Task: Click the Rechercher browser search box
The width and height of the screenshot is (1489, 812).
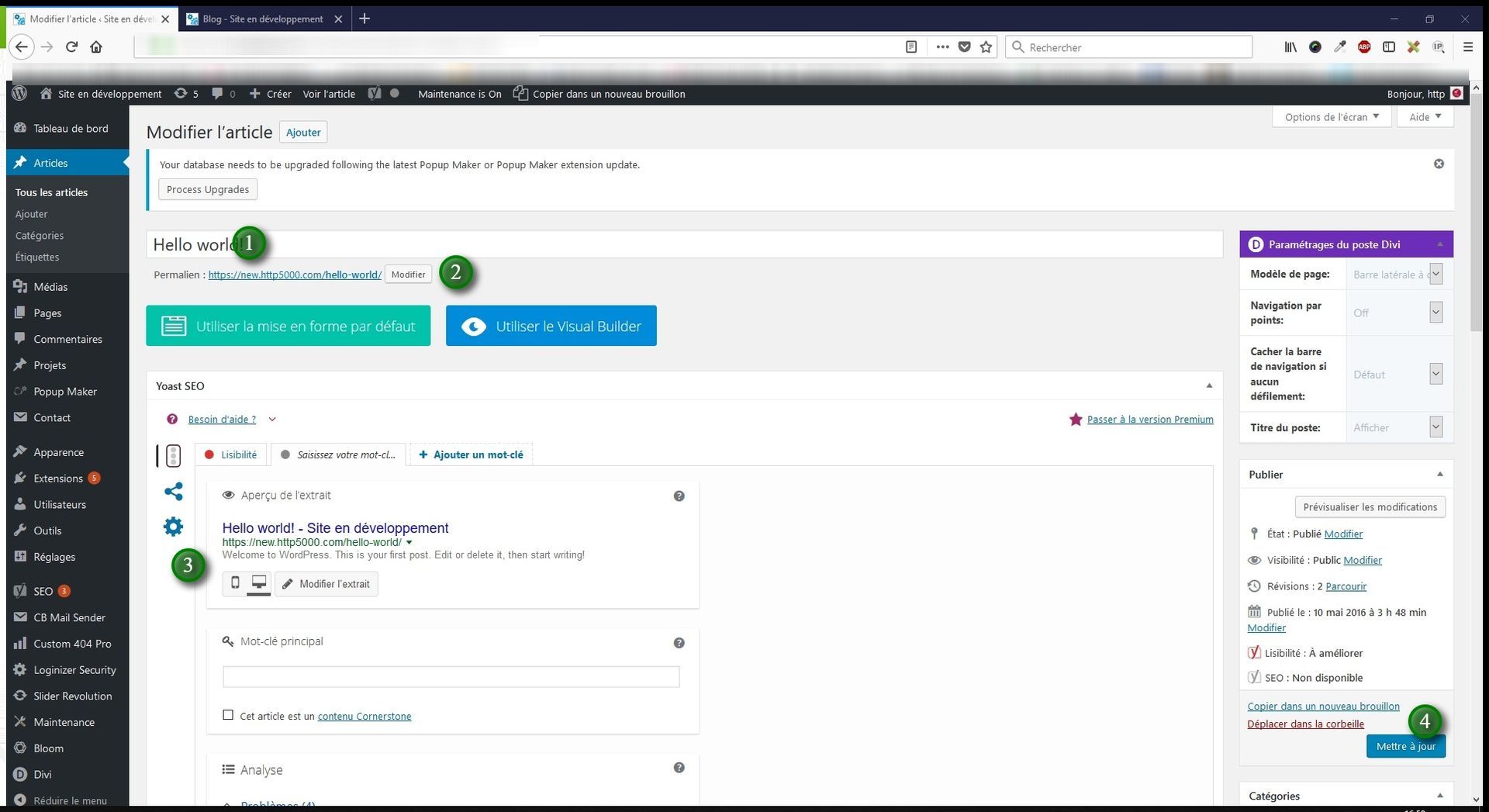Action: coord(1128,47)
